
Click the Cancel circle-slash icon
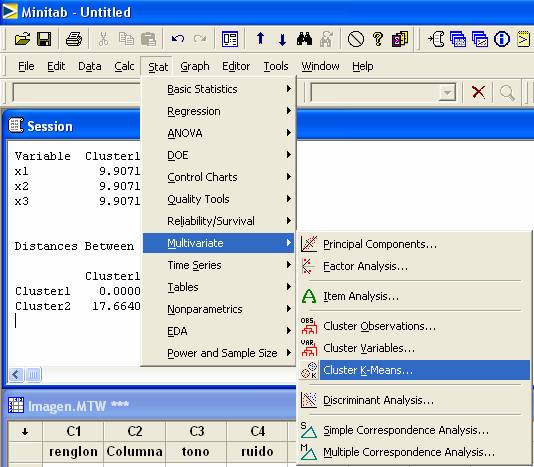pos(356,39)
